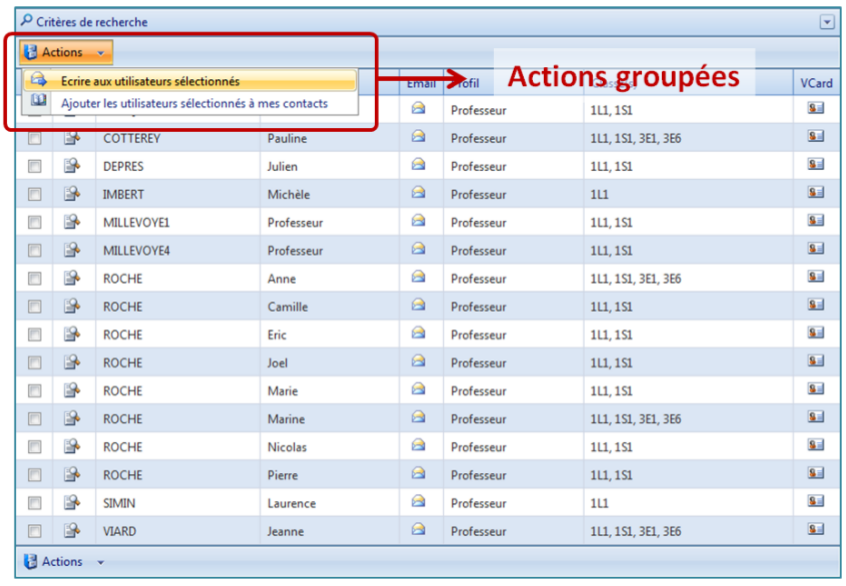
Task: Click the user detail icon beside IMBERT
Action: point(72,194)
